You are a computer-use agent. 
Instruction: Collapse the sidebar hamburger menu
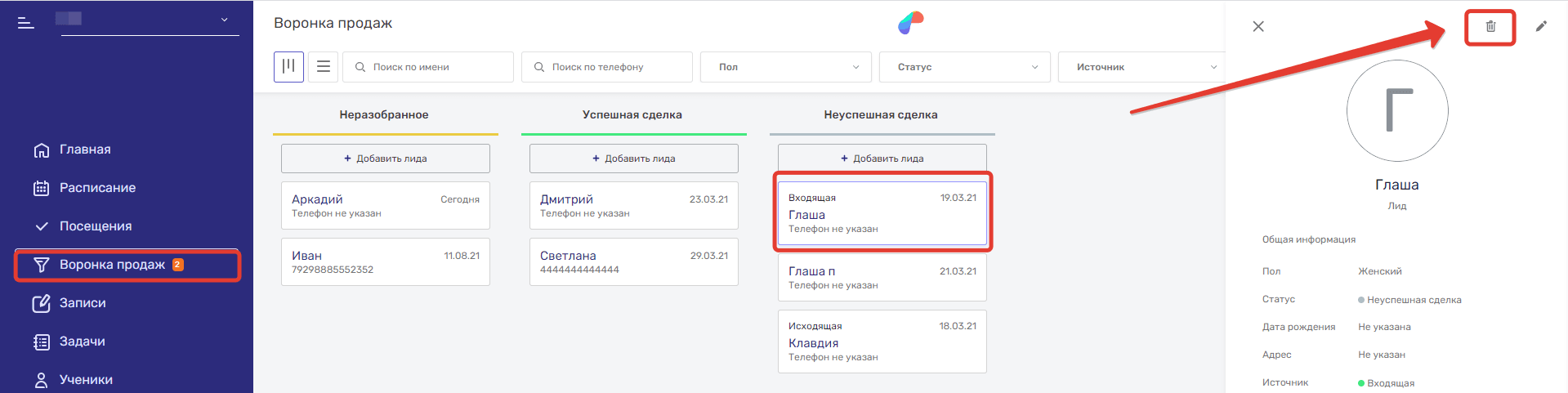click(x=26, y=23)
